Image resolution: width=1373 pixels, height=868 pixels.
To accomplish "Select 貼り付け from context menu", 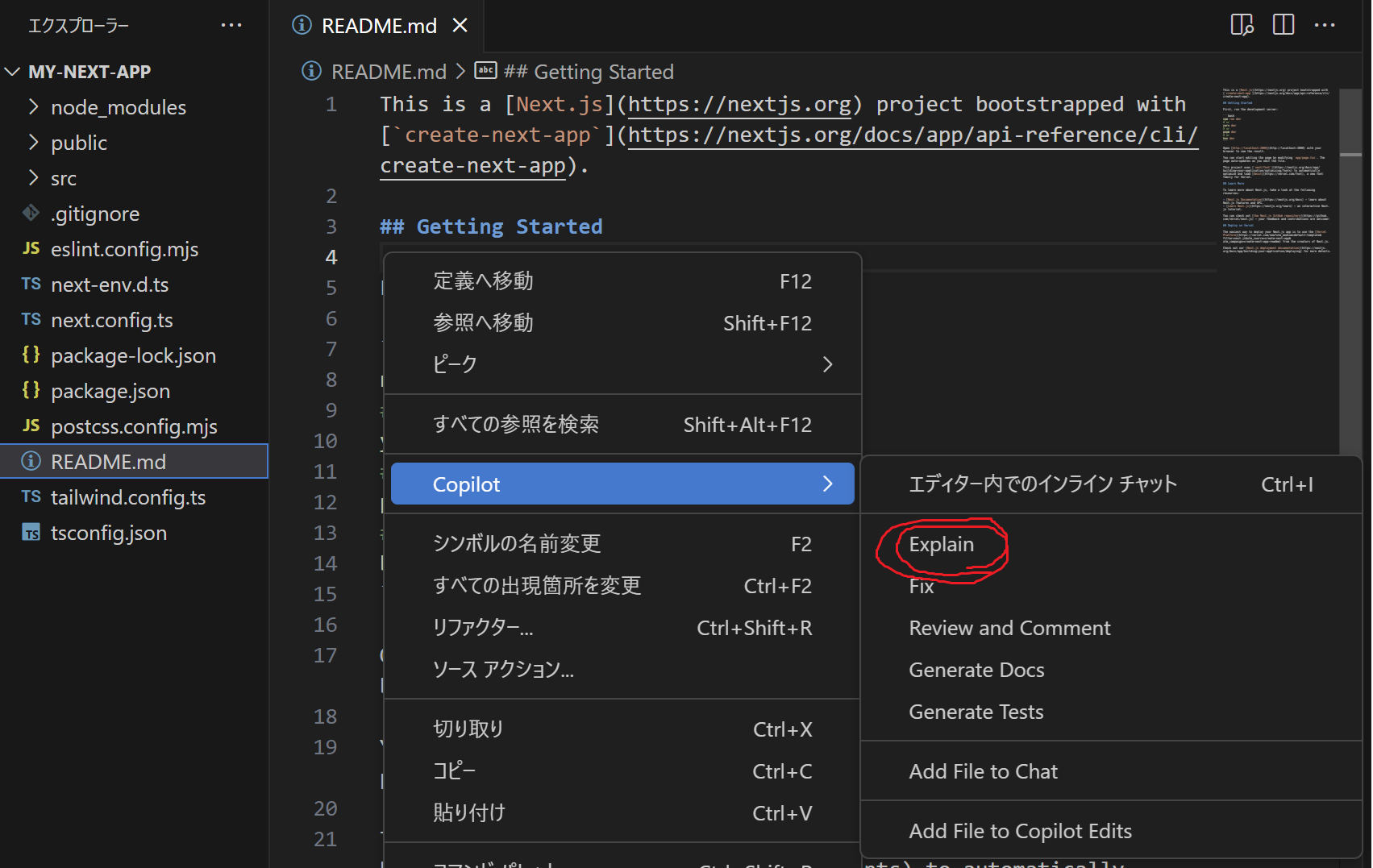I will click(622, 813).
